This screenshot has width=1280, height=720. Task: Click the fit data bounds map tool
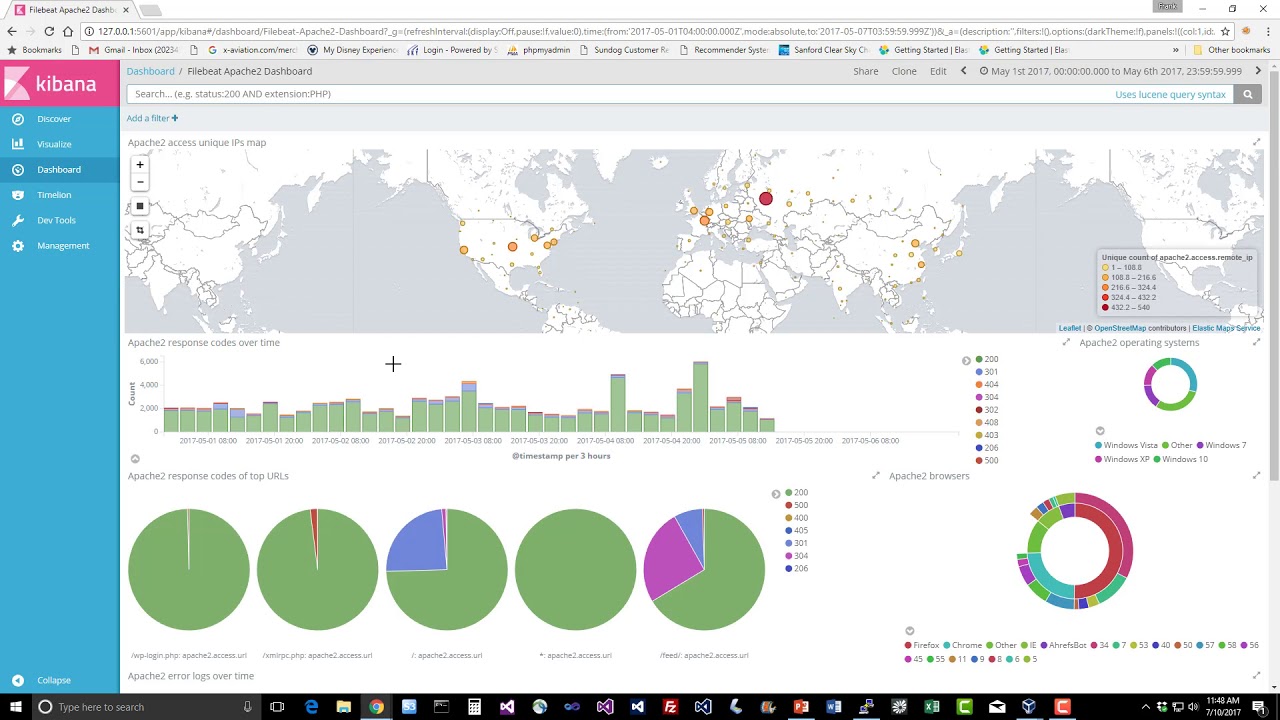[140, 230]
